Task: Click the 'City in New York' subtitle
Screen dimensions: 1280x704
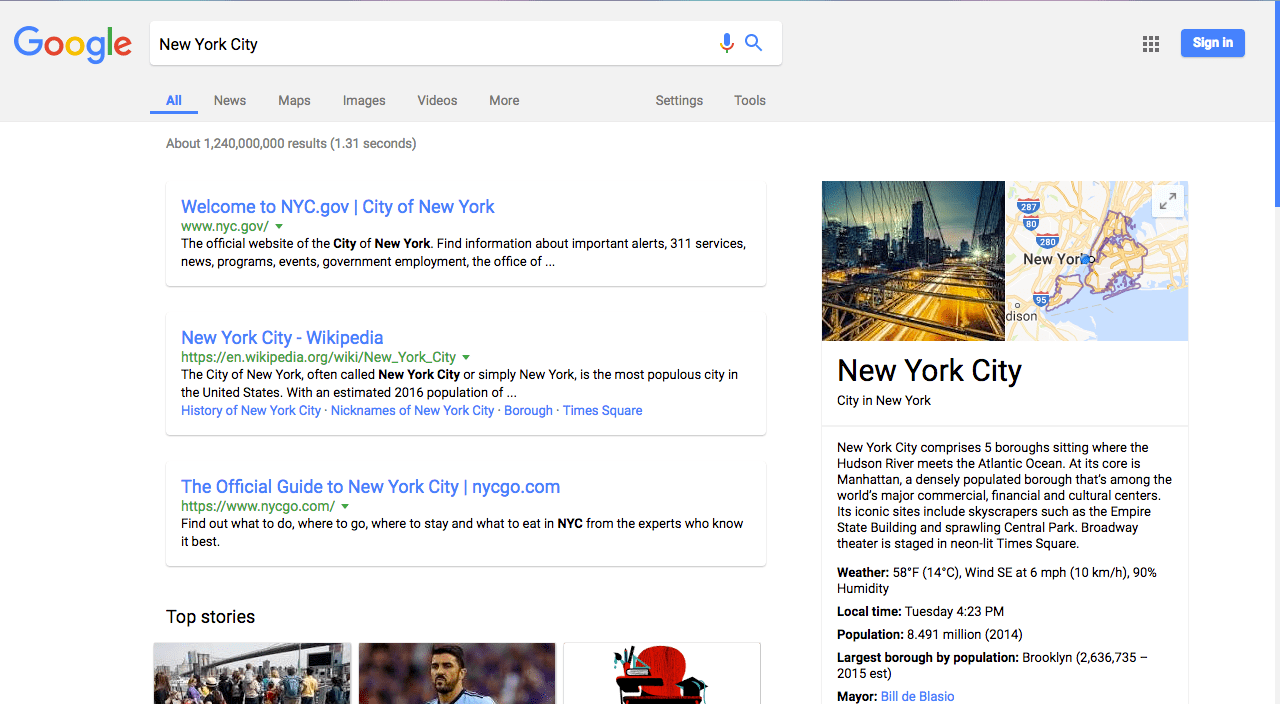Action: (884, 401)
